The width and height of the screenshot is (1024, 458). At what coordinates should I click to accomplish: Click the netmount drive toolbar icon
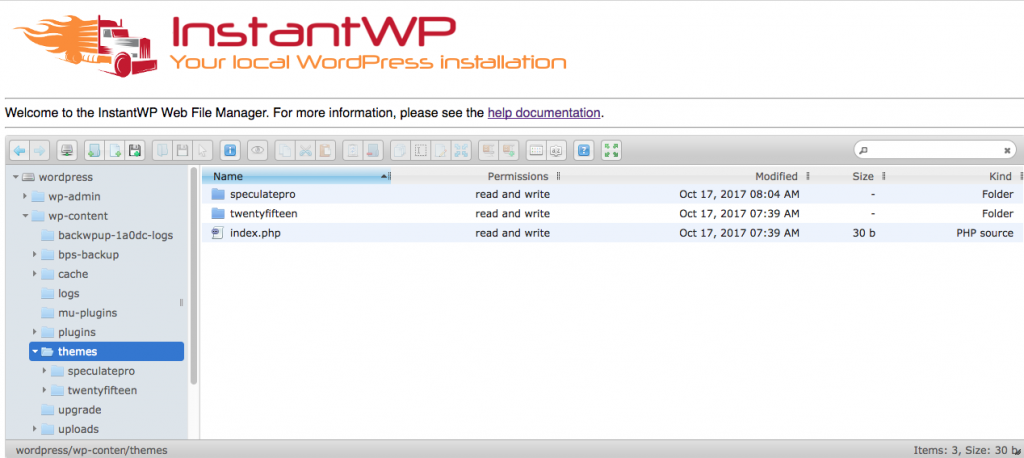click(66, 150)
